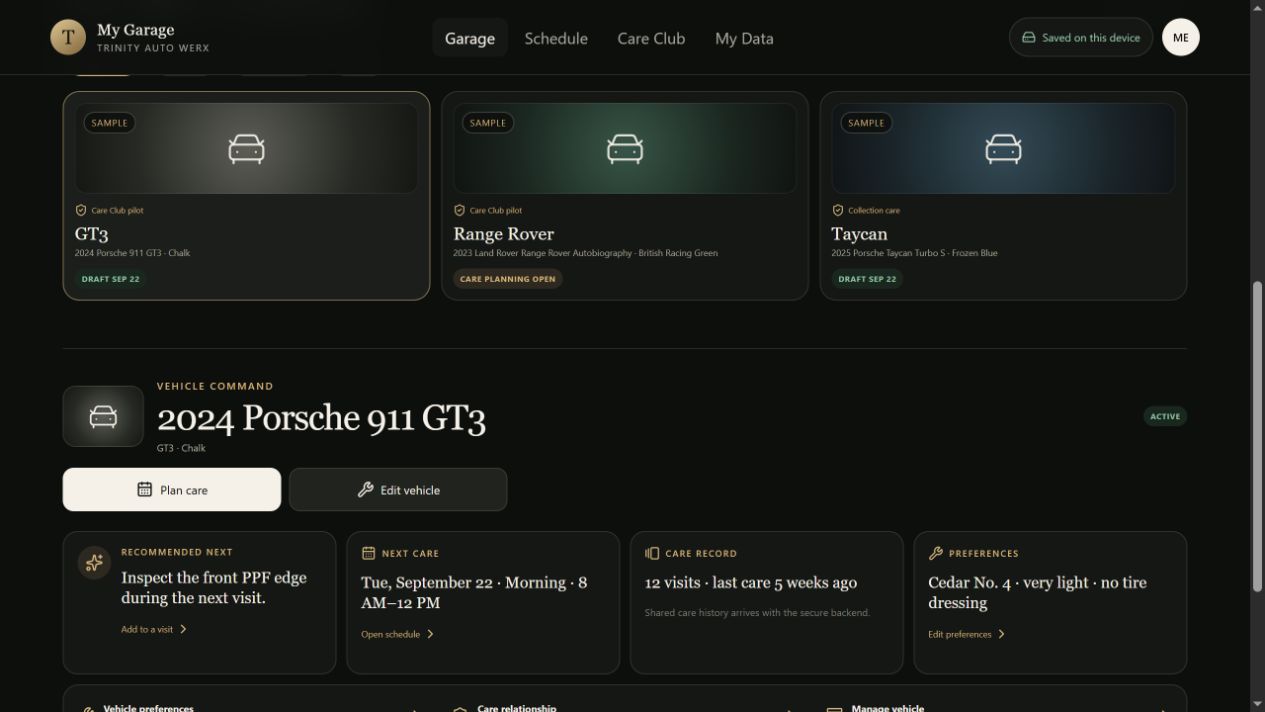The width and height of the screenshot is (1265, 712).
Task: Click the DRAFT SEP 22 badge on Taycan
Action: pyautogui.click(x=867, y=279)
